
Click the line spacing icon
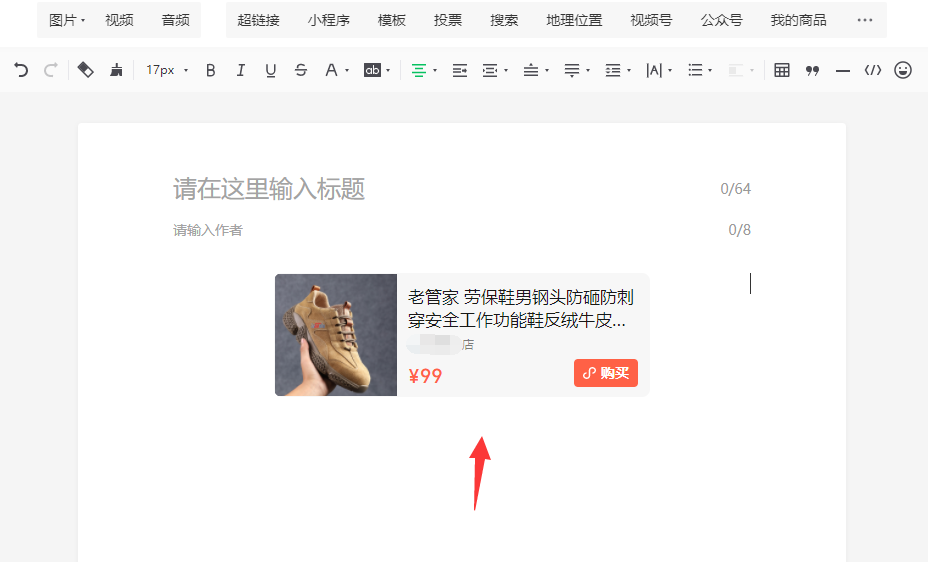(x=613, y=70)
